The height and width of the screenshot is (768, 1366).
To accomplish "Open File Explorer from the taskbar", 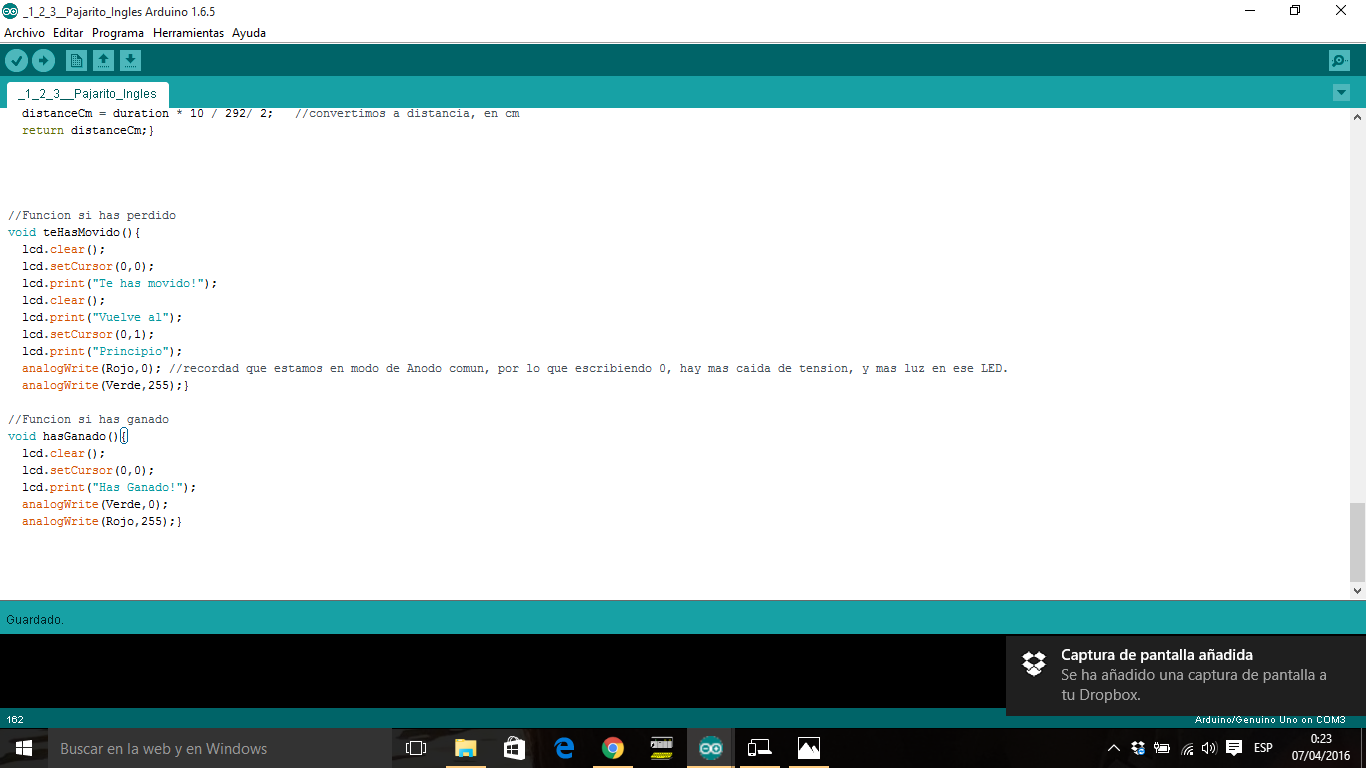I will pos(466,748).
